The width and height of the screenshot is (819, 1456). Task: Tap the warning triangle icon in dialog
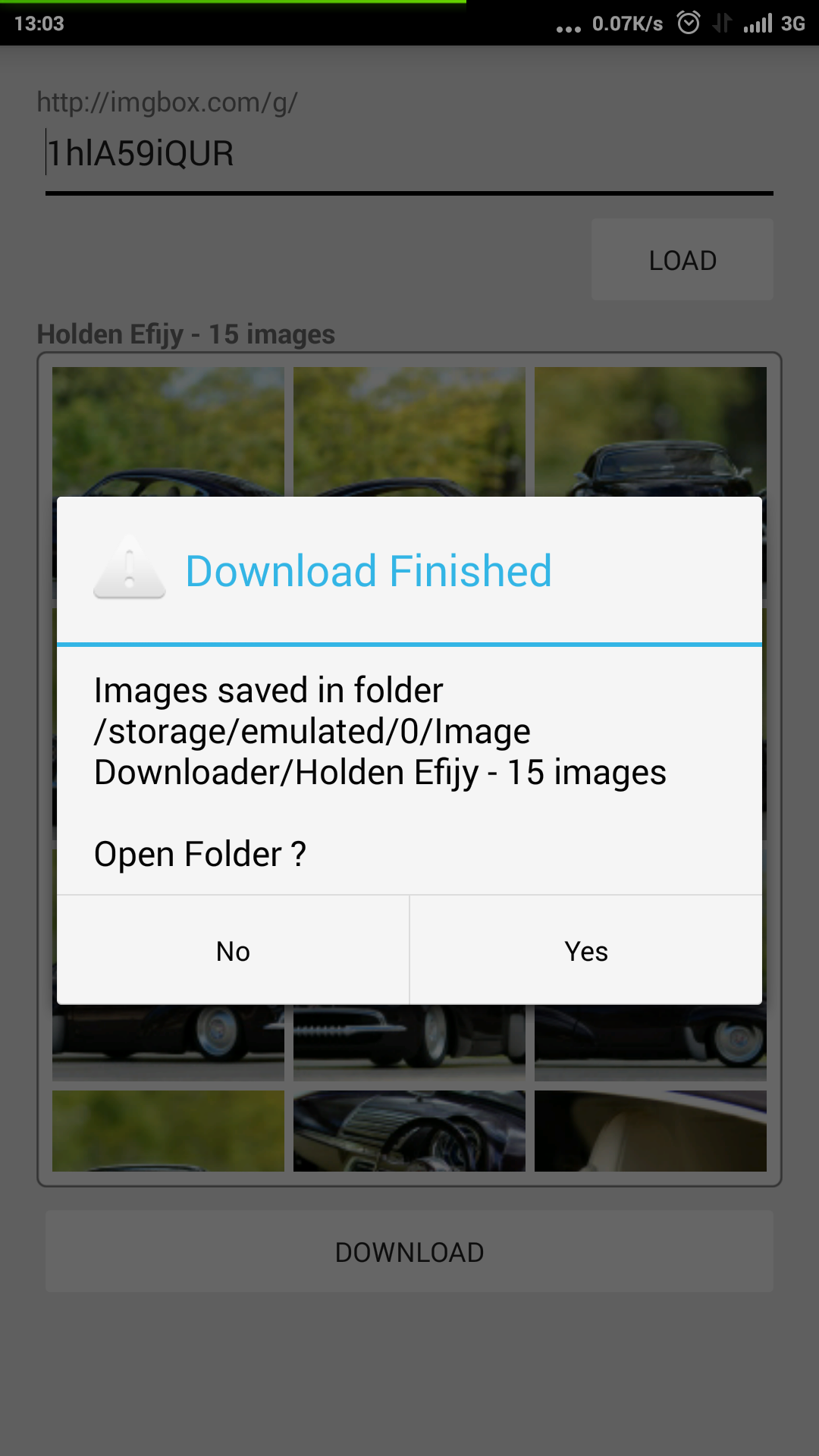coord(130,567)
